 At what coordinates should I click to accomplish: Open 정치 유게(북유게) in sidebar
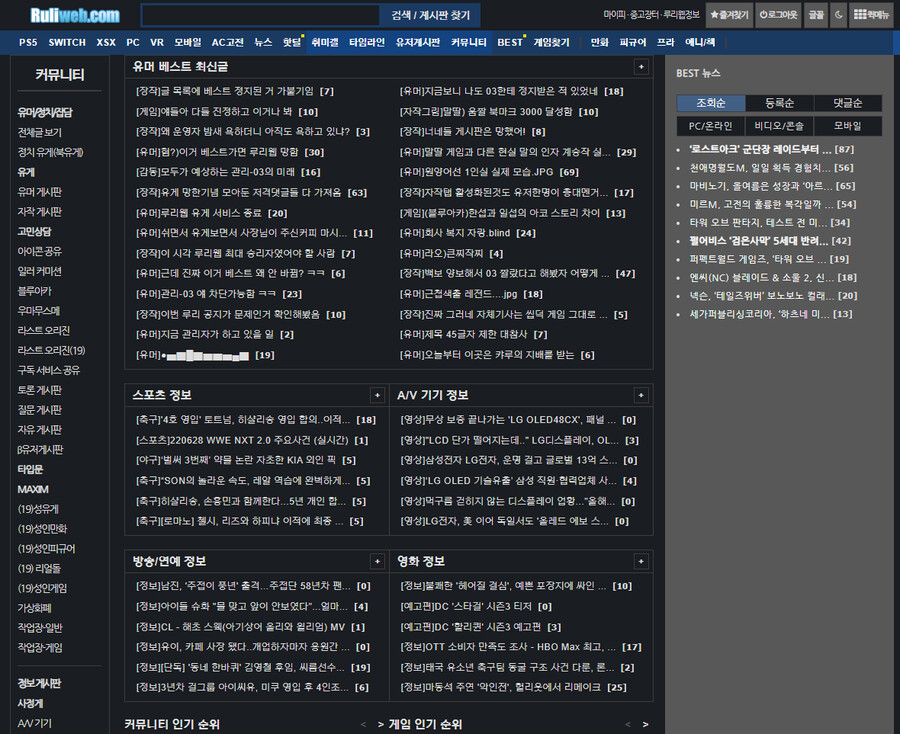[51, 152]
